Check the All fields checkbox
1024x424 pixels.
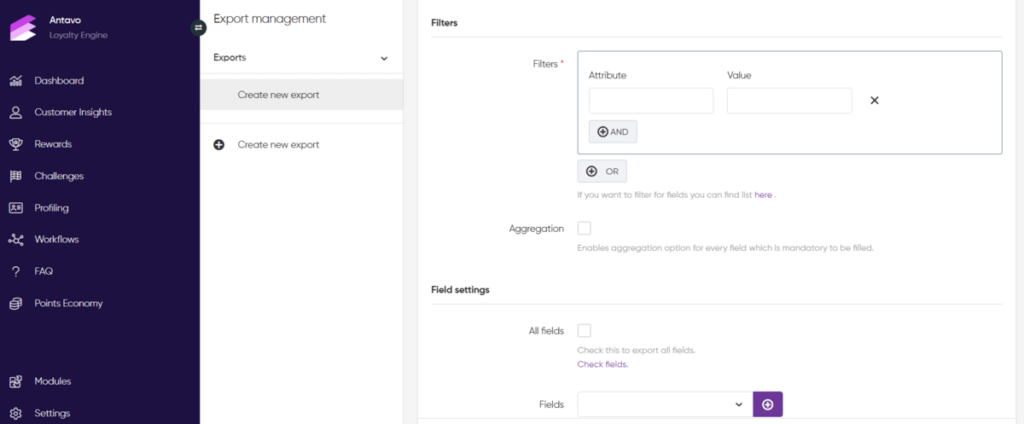point(584,331)
